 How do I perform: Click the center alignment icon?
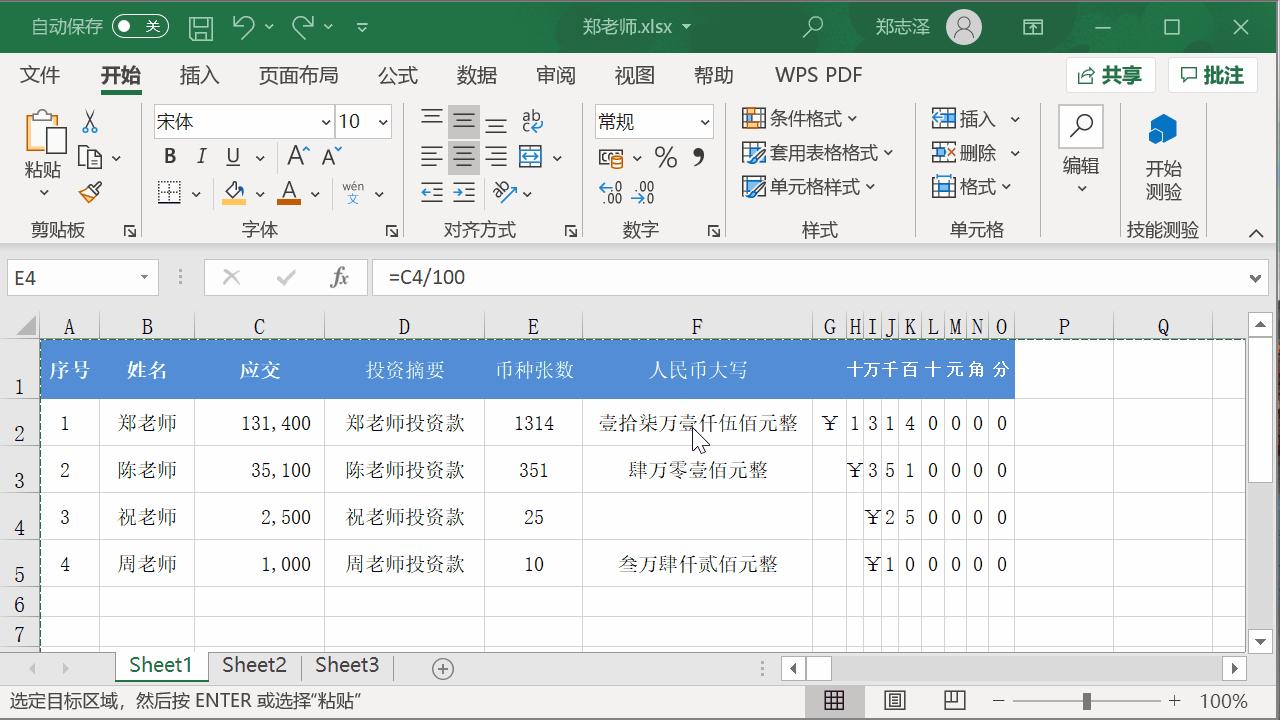(464, 155)
